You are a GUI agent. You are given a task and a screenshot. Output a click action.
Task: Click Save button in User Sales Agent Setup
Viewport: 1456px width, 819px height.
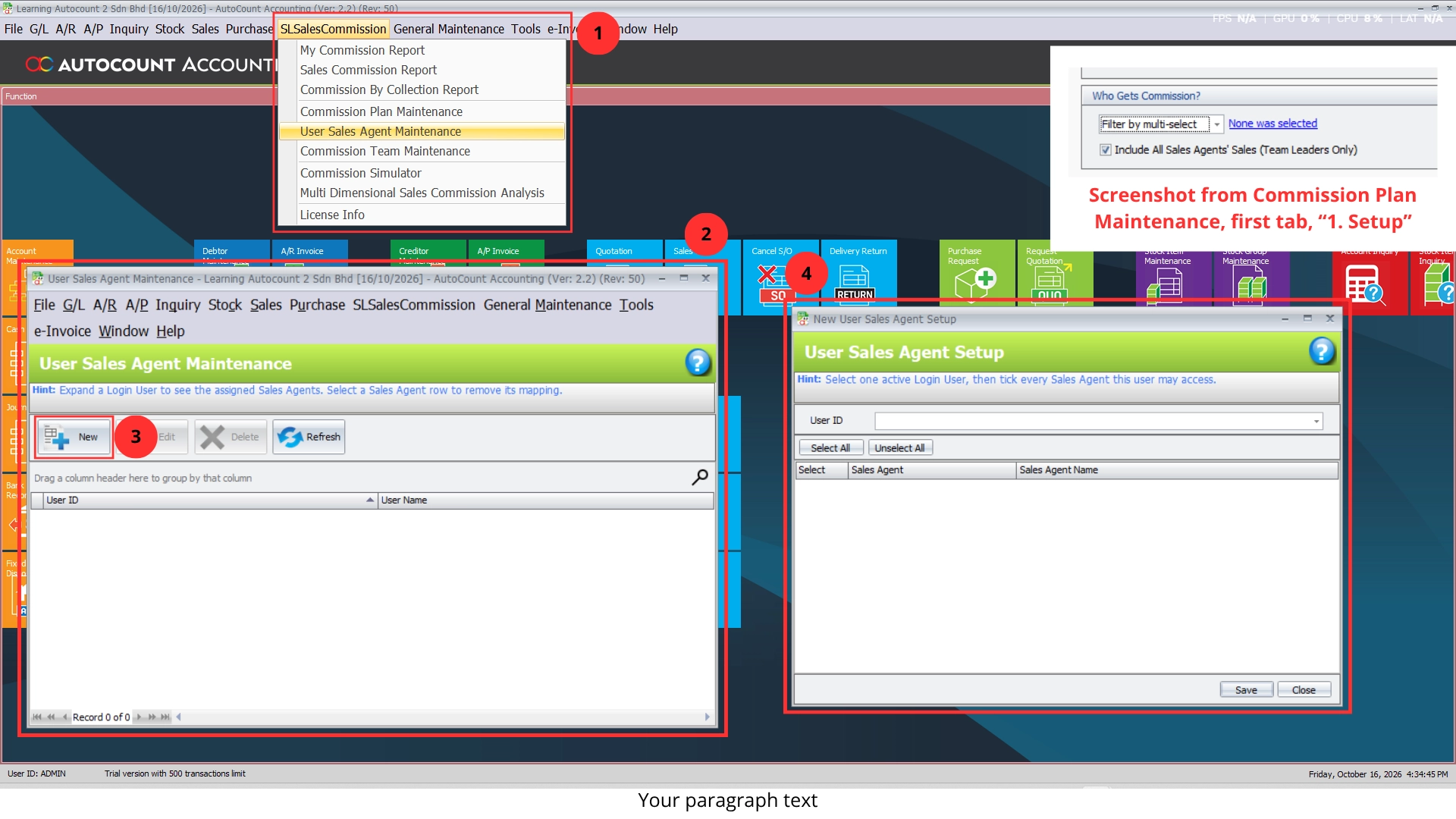pos(1246,690)
